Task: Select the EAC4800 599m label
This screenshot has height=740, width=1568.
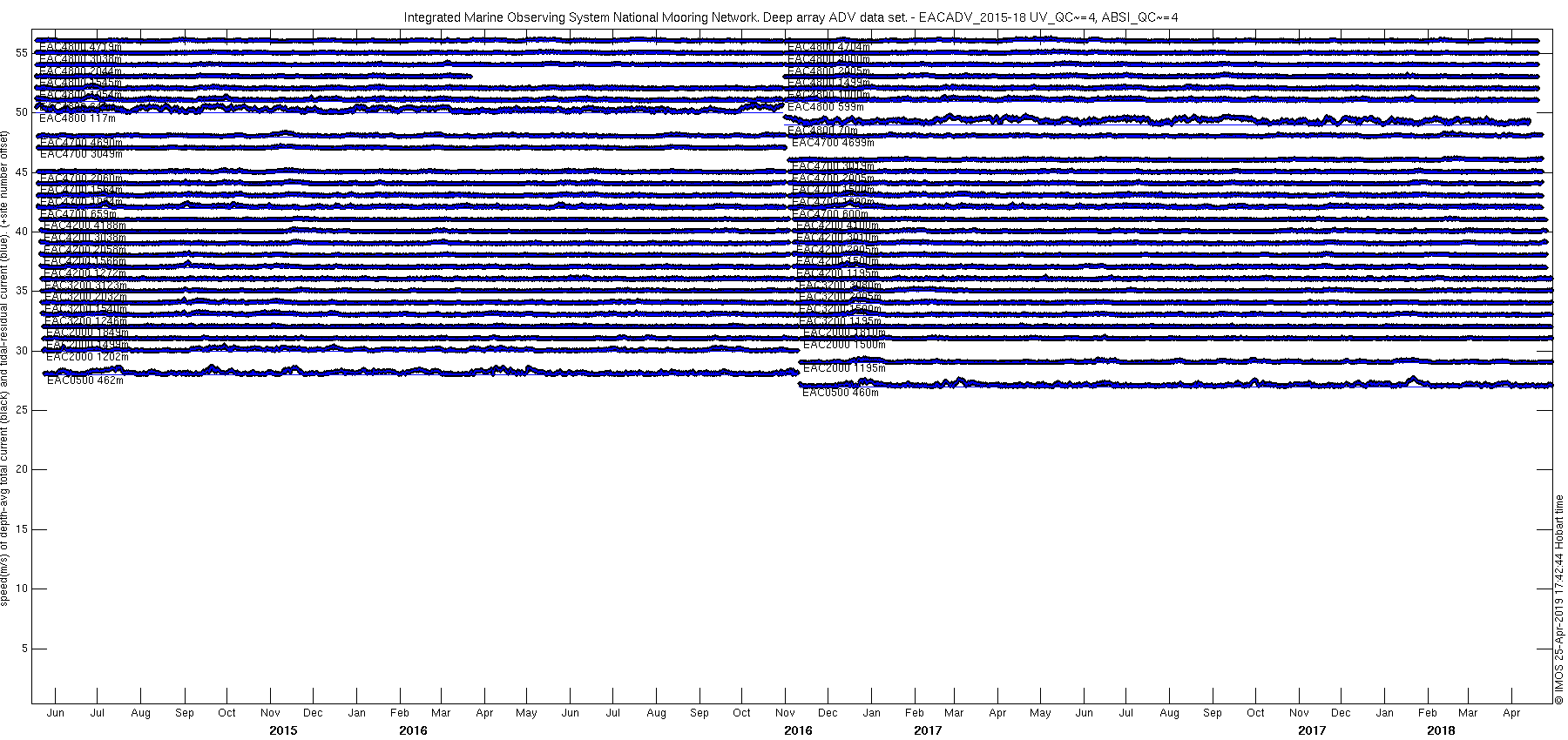Action: click(825, 107)
